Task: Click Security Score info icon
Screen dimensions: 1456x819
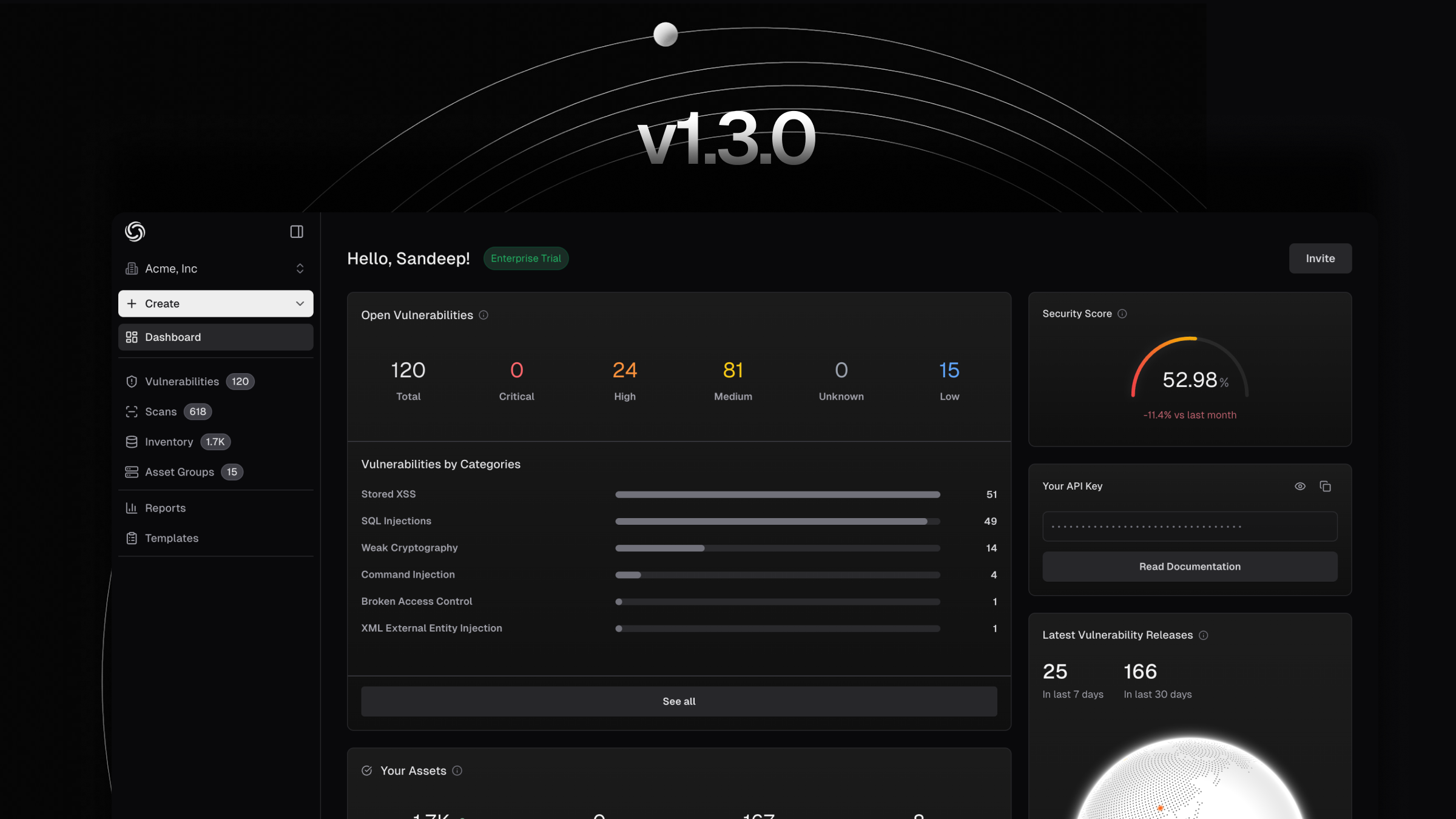Action: click(1122, 314)
